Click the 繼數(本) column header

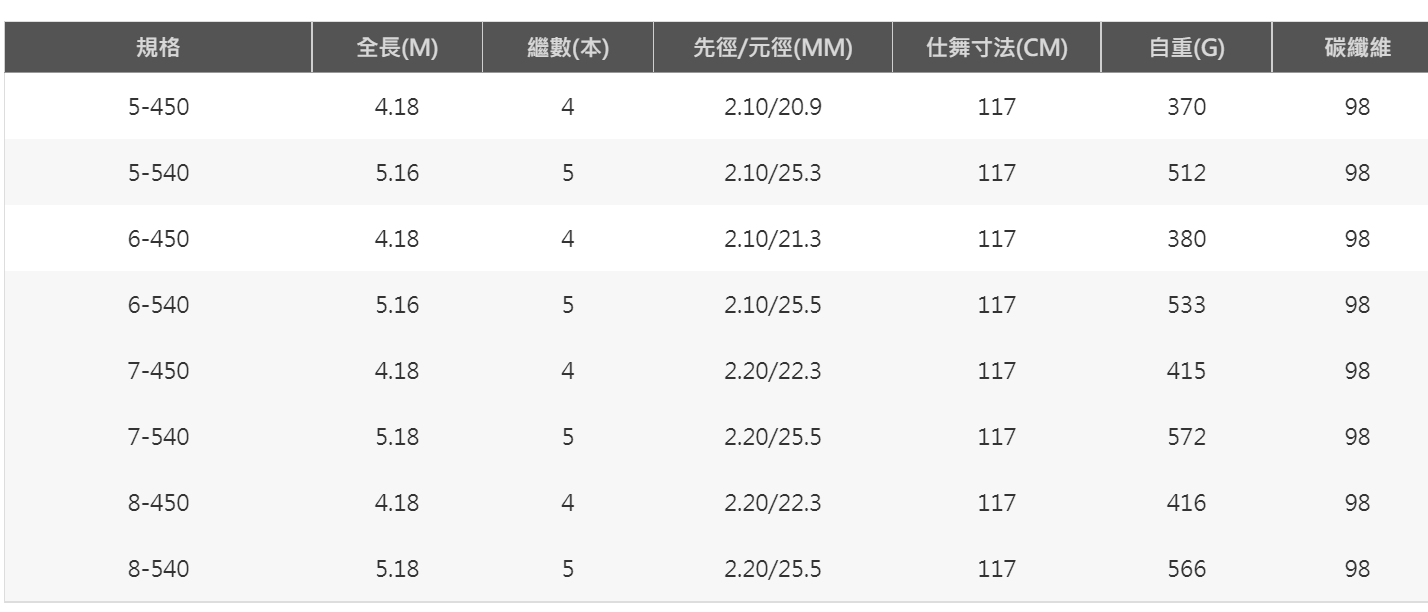(x=568, y=48)
